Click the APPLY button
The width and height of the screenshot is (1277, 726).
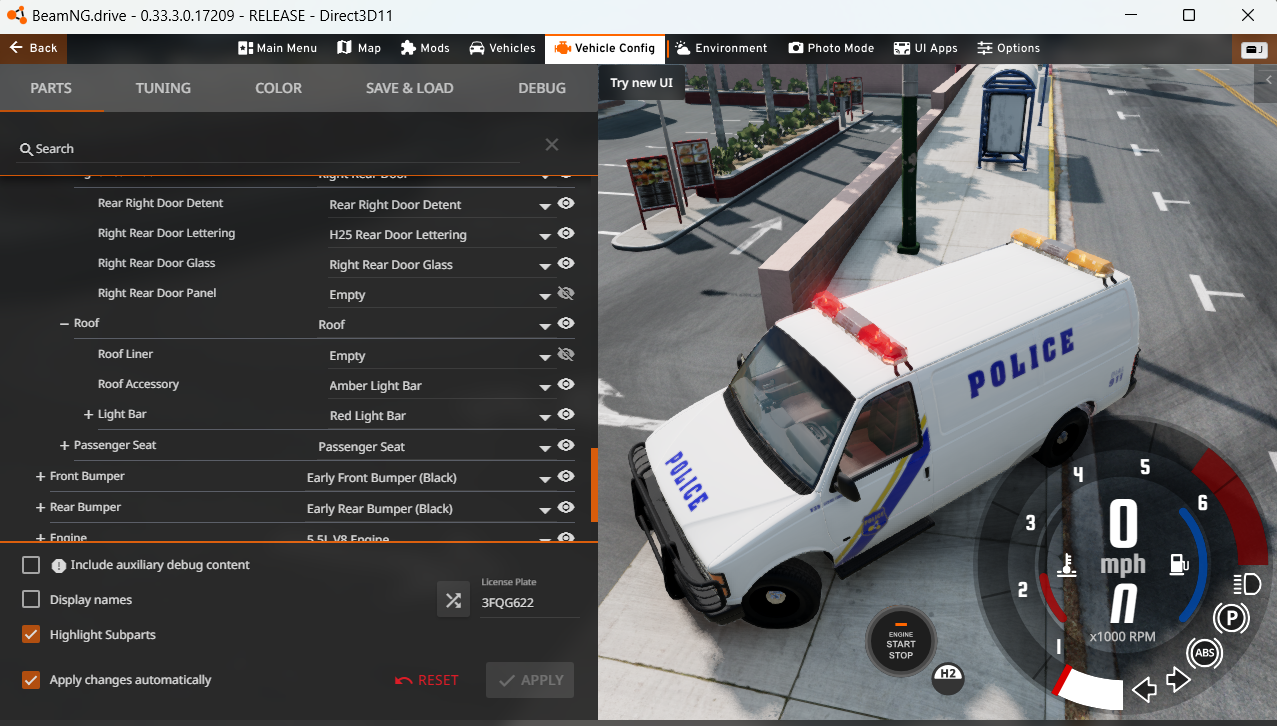tap(530, 680)
